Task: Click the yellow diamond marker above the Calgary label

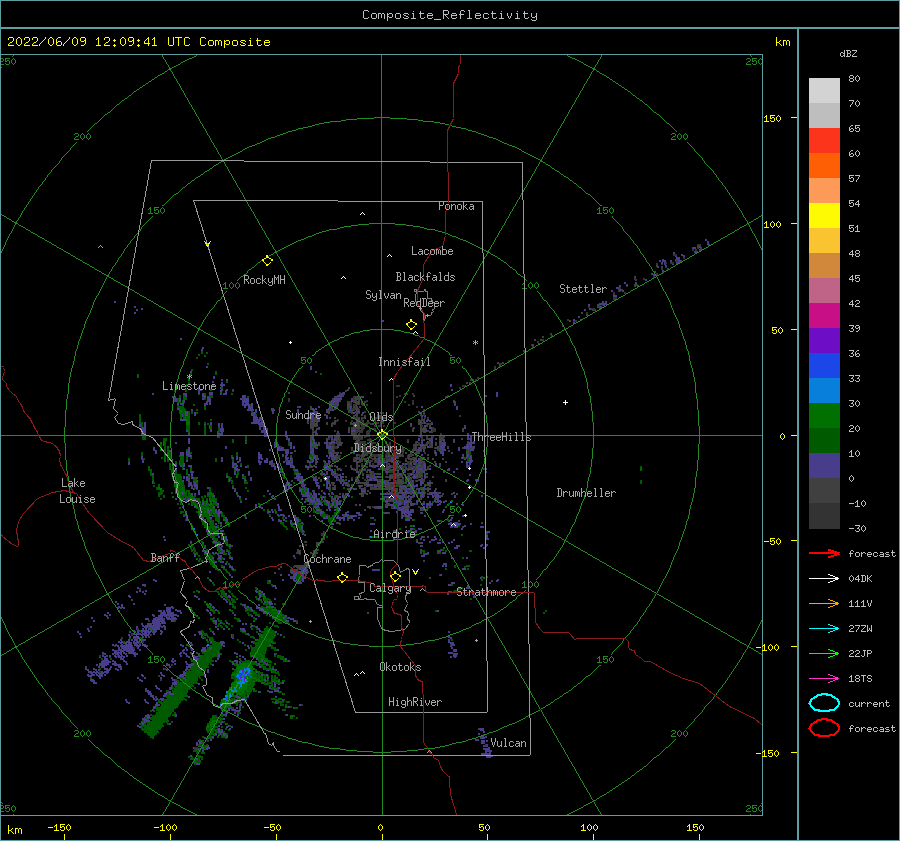Action: pyautogui.click(x=395, y=576)
